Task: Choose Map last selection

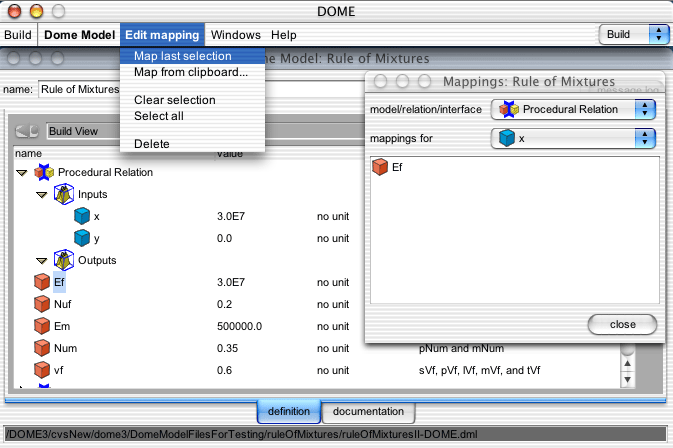Action: coord(192,56)
